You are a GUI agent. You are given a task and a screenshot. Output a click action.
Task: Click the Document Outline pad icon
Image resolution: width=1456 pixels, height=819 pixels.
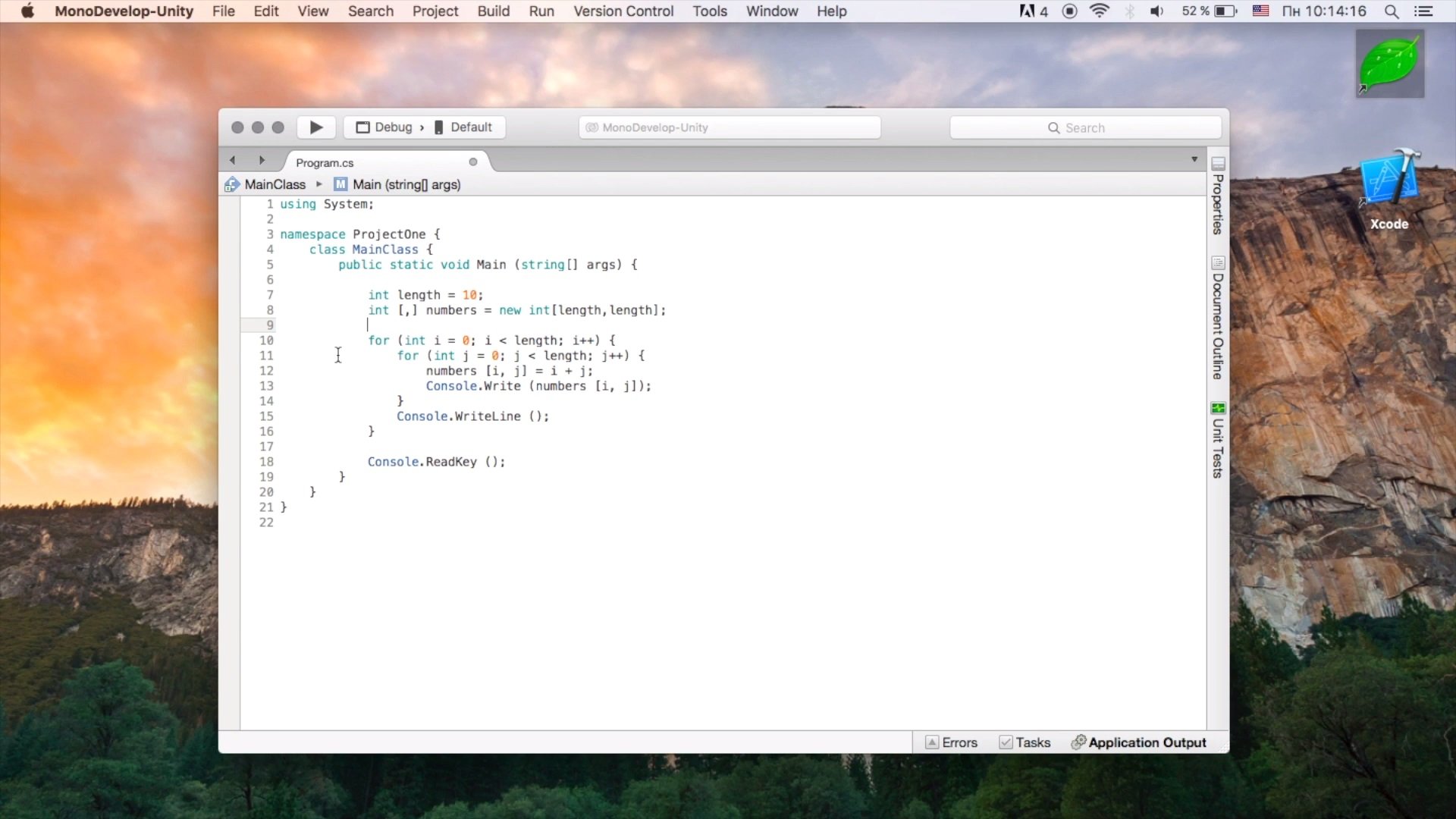[1218, 262]
